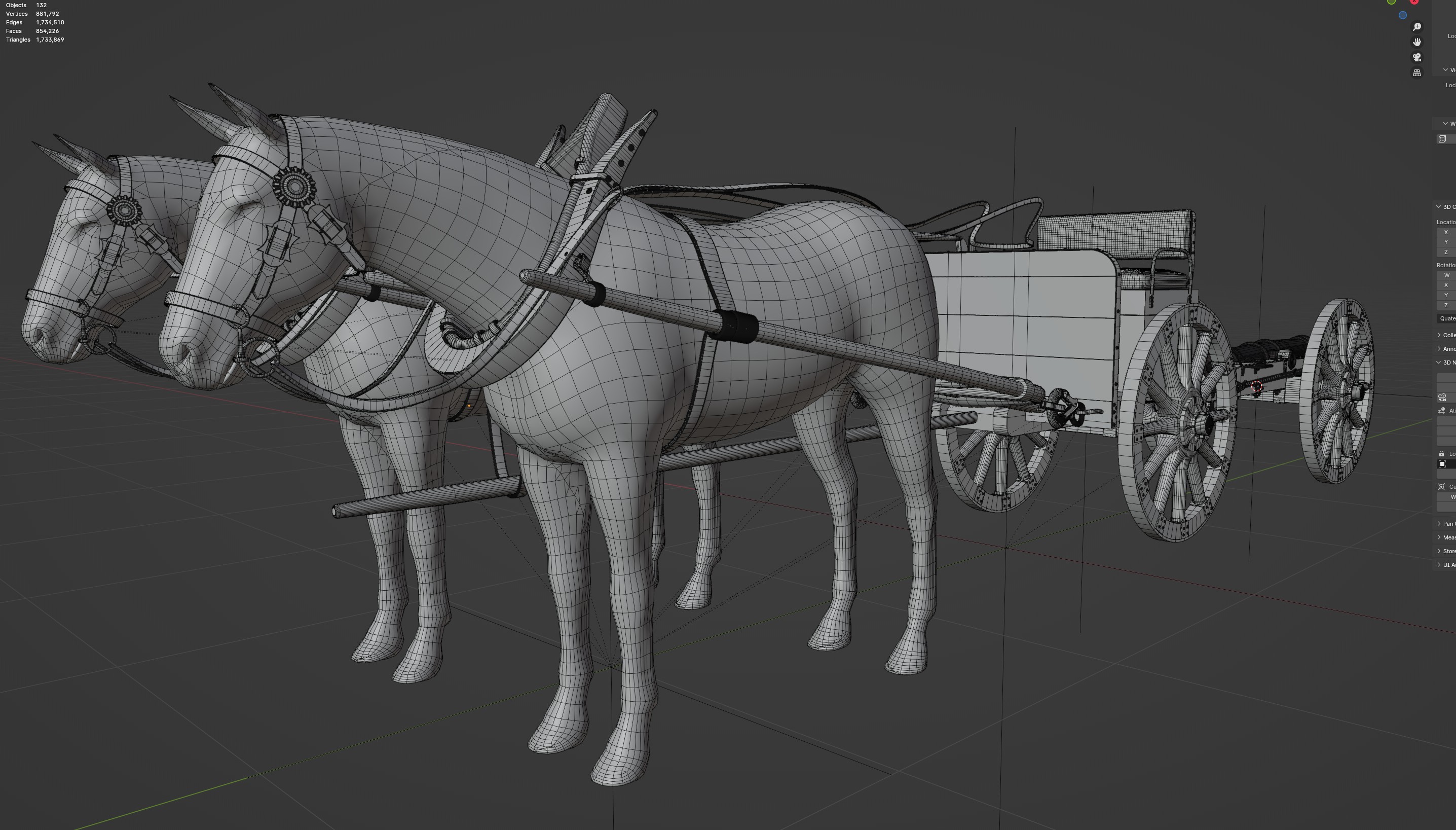The width and height of the screenshot is (1456, 830).
Task: Expand the Measure panel in sidebar
Action: tap(1439, 537)
